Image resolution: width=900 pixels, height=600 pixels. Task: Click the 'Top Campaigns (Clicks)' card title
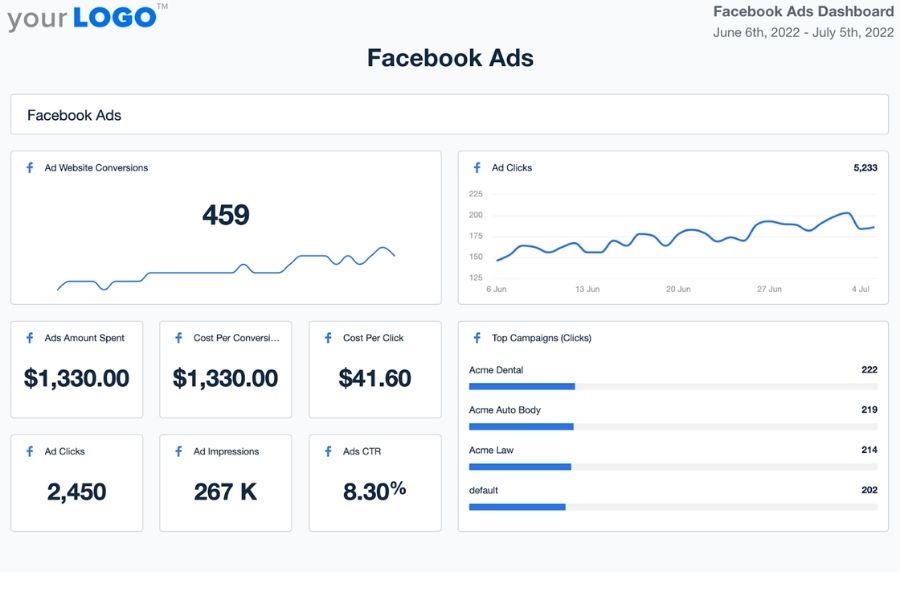coord(541,338)
